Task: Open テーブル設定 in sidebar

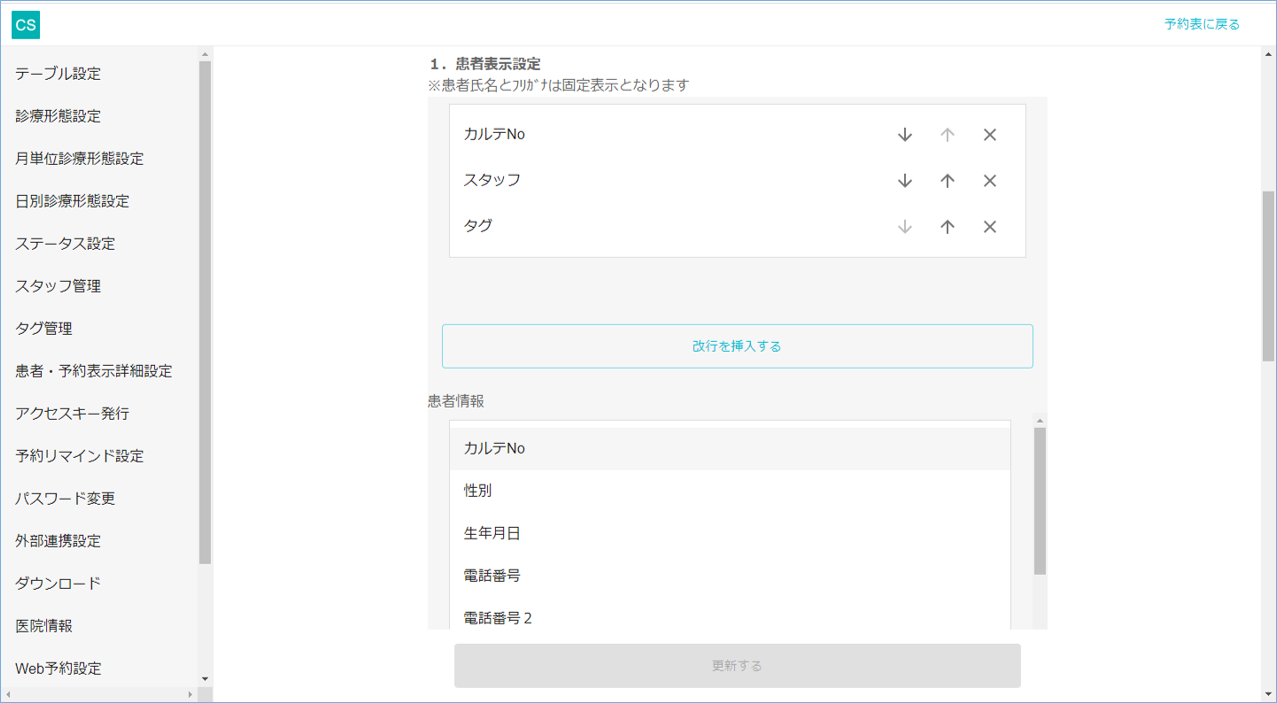Action: tap(58, 74)
